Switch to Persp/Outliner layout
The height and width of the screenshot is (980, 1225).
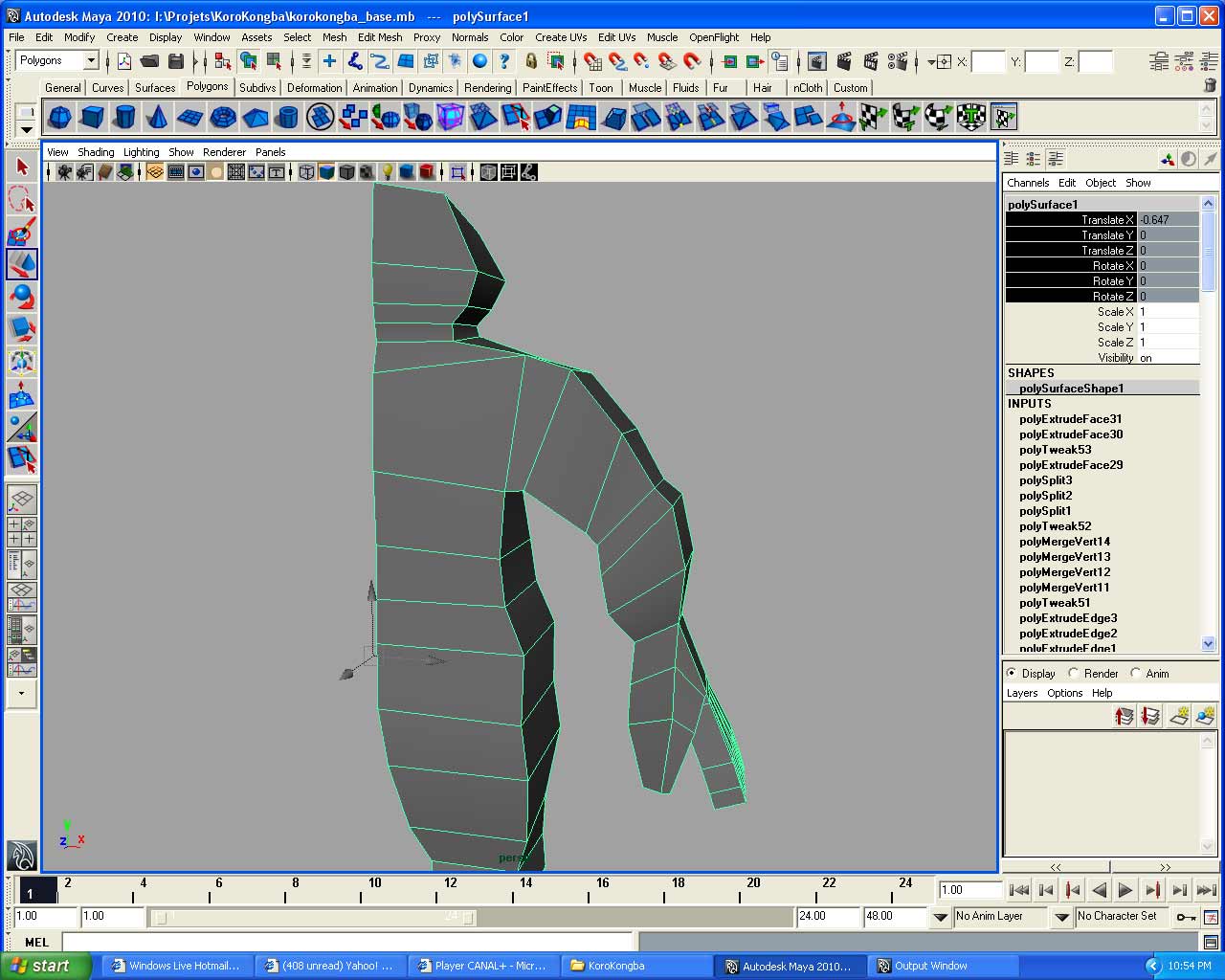tap(22, 564)
